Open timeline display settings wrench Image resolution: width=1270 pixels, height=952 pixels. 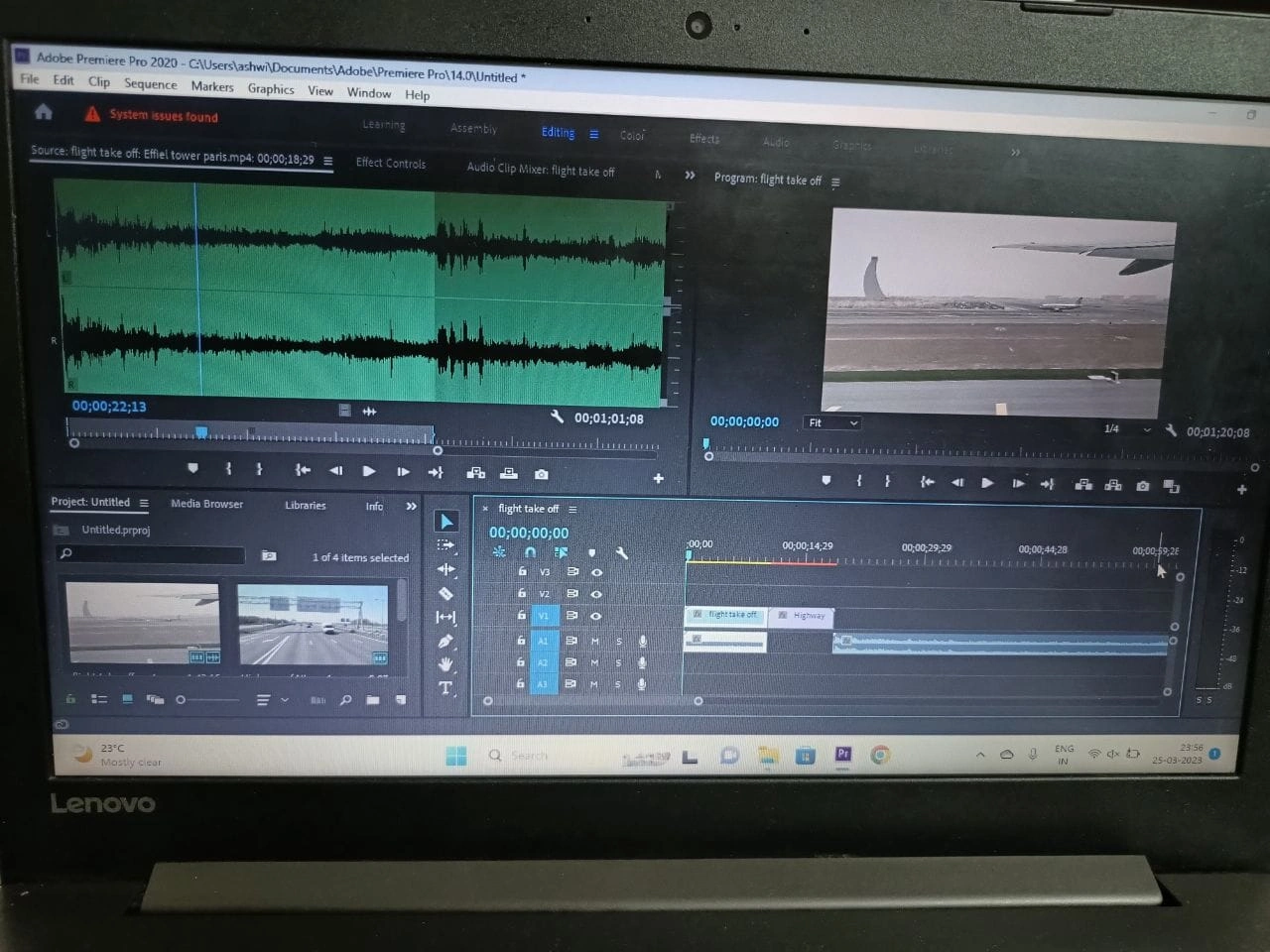coord(622,552)
